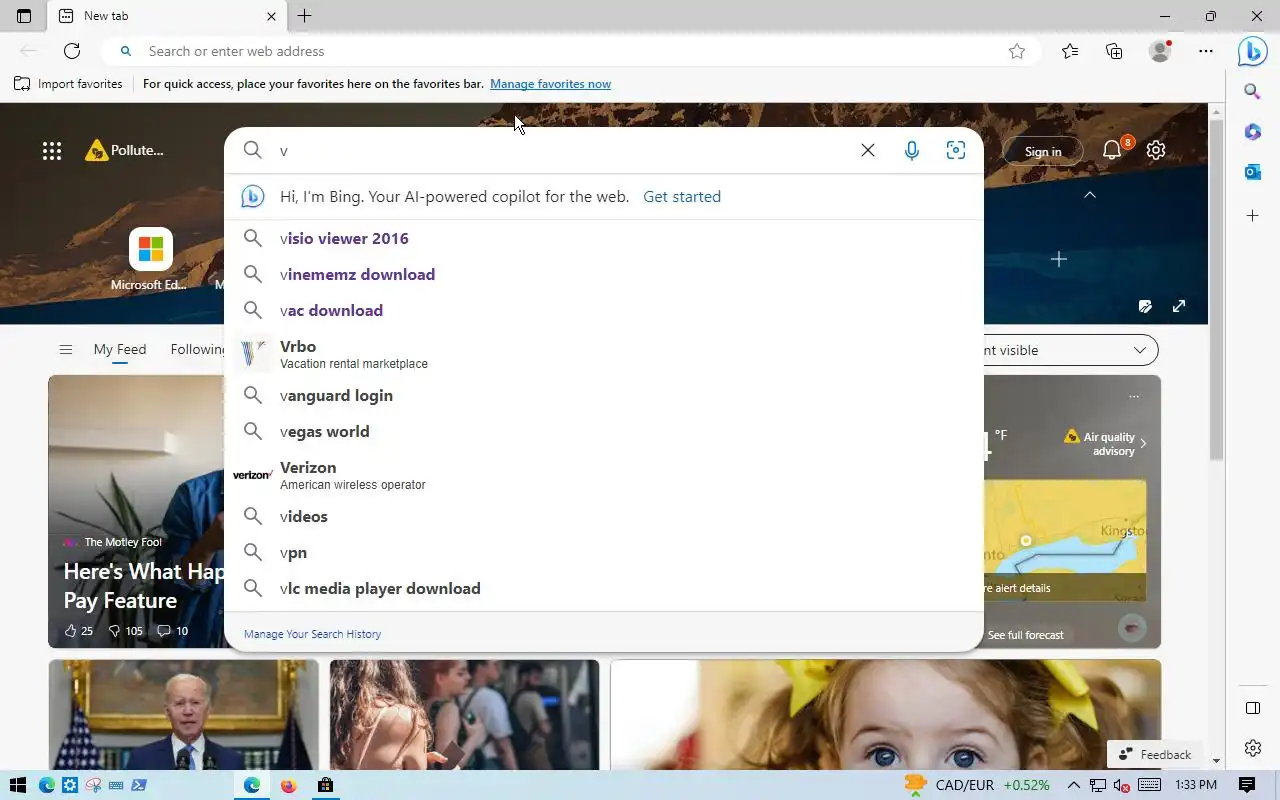Clear the search box with X
This screenshot has height=800, width=1280.
[868, 150]
